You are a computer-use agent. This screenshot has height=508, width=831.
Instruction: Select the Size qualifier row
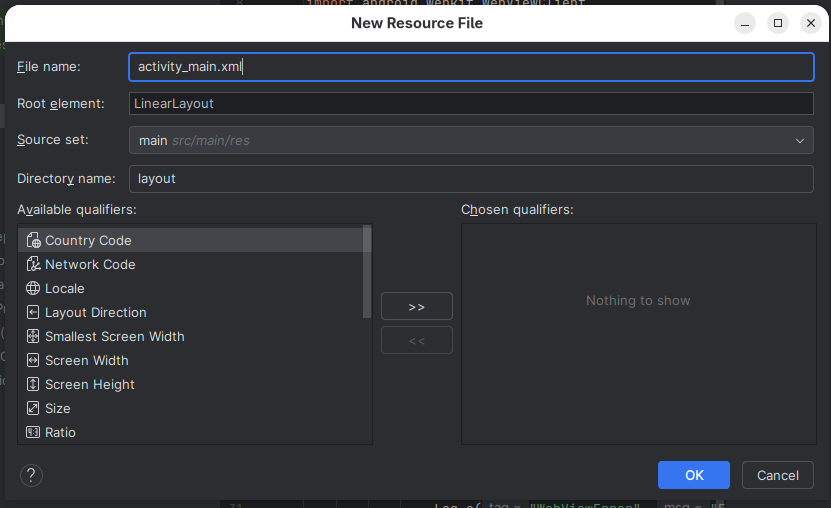click(x=191, y=408)
